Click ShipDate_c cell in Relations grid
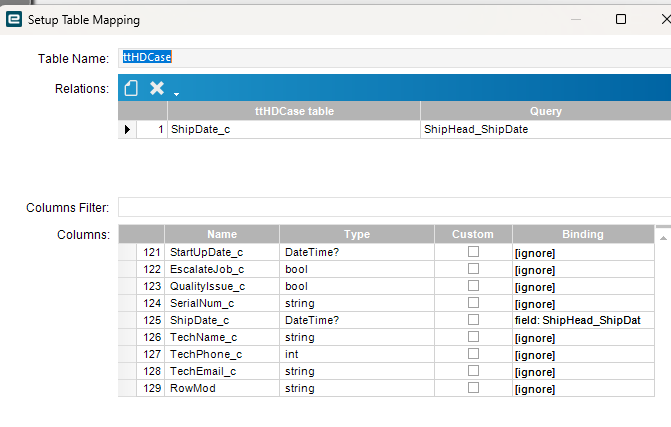Screen dimensions: 671x427 pyautogui.click(x=294, y=129)
